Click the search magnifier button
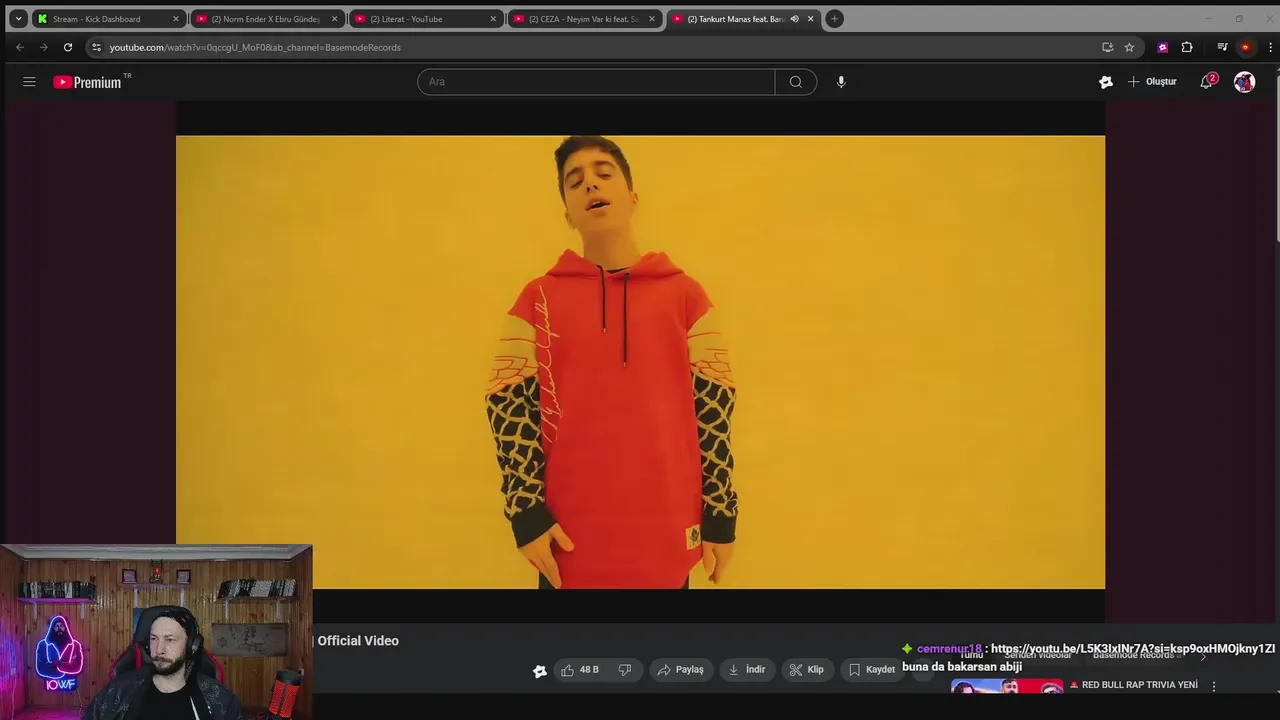Viewport: 1280px width, 720px height. click(796, 82)
